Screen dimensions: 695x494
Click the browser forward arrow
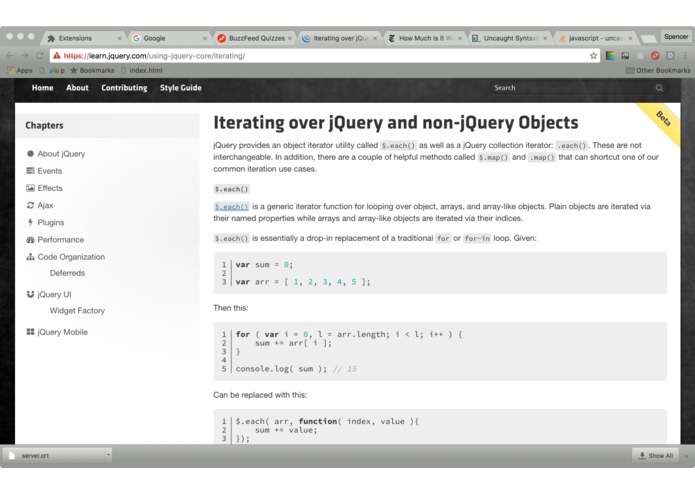[25, 55]
